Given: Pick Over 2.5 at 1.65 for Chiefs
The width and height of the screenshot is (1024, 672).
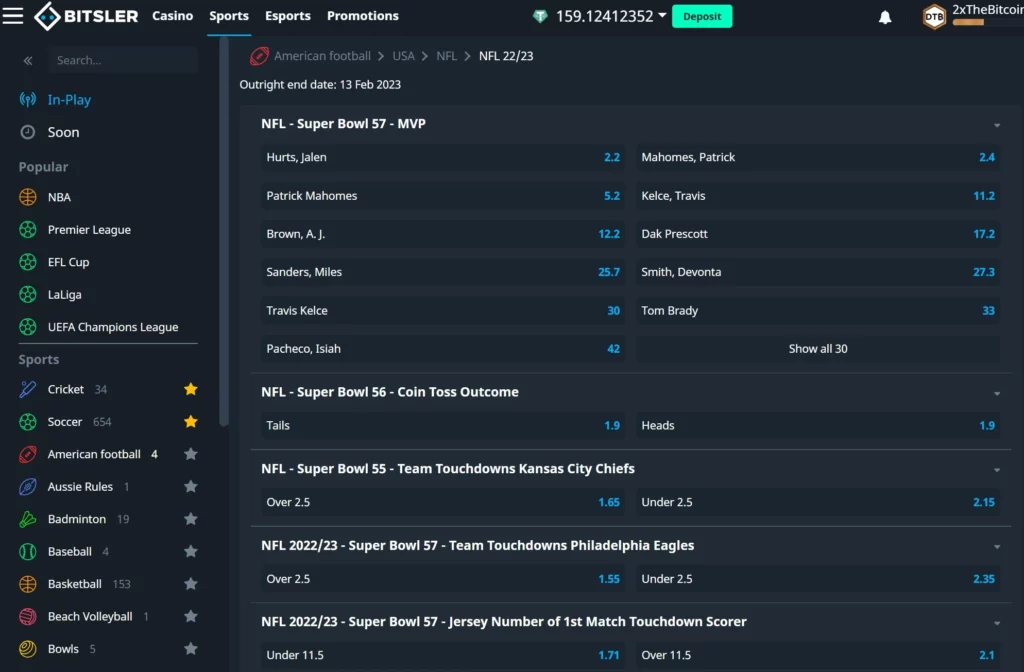Looking at the screenshot, I should click(443, 502).
